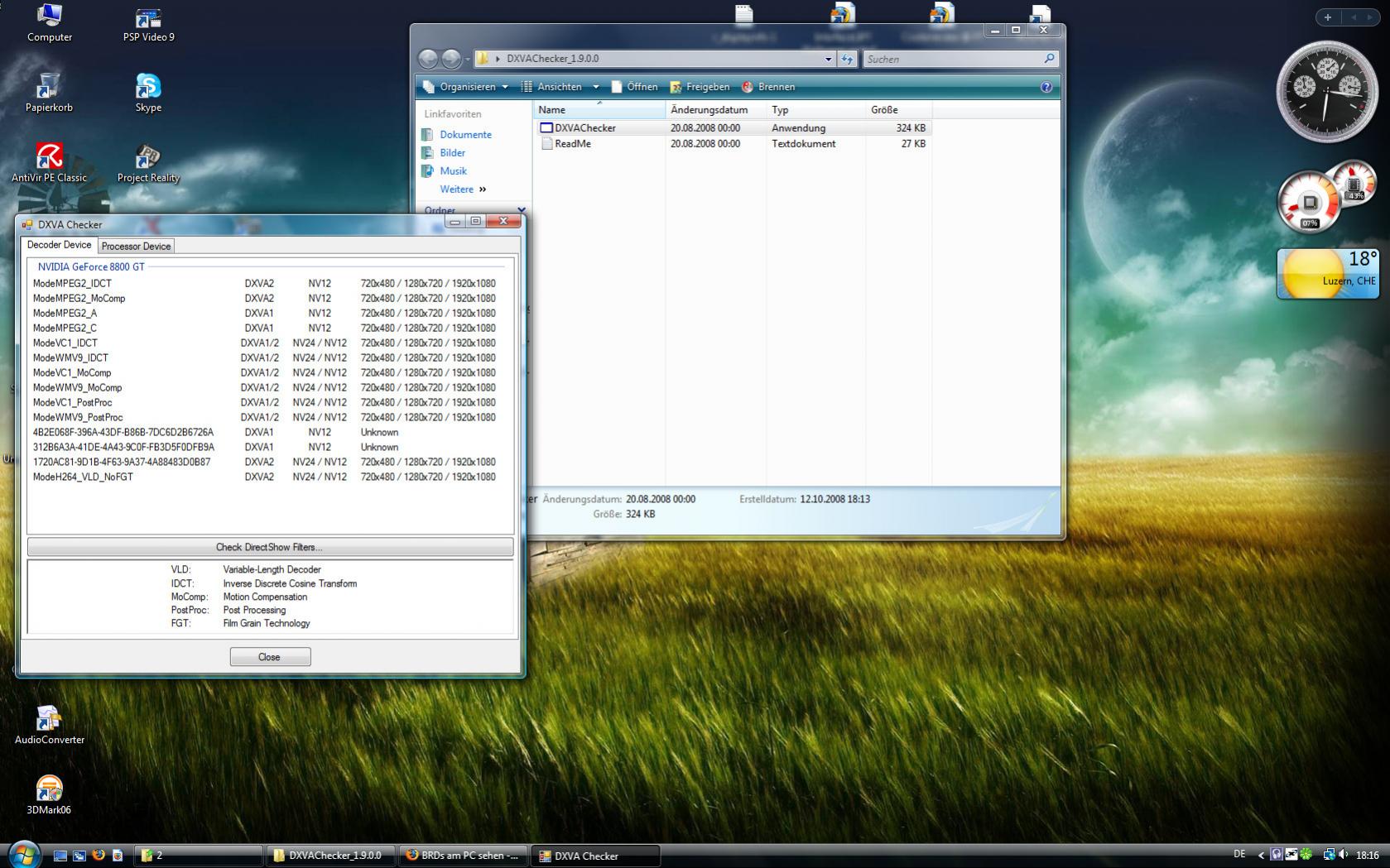Image resolution: width=1390 pixels, height=868 pixels.
Task: Click the headphones icon in the system tray
Action: pos(1277,855)
